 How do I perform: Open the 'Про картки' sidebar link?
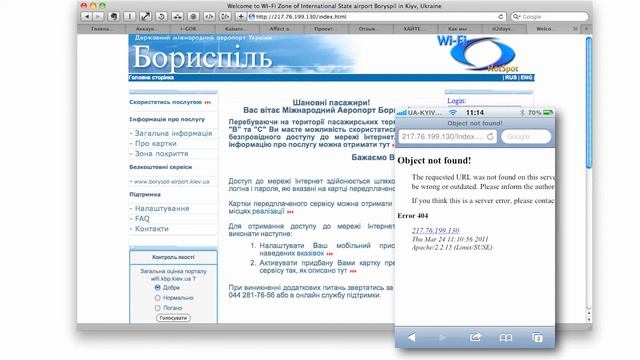pos(156,144)
